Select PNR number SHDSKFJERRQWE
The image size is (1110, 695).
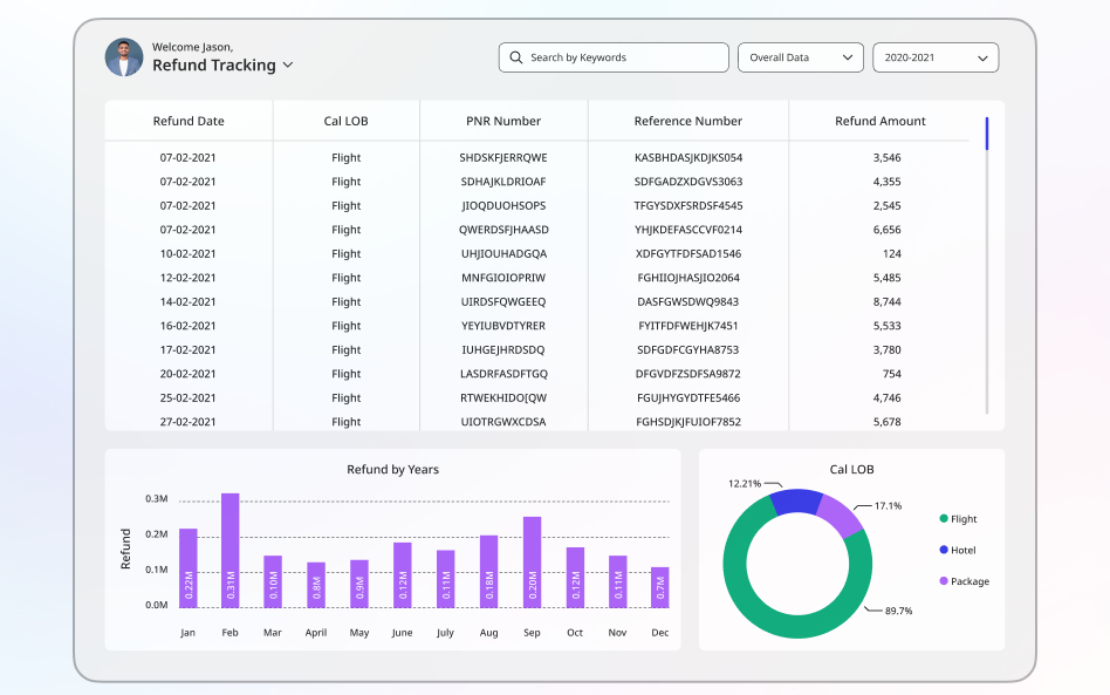click(503, 158)
